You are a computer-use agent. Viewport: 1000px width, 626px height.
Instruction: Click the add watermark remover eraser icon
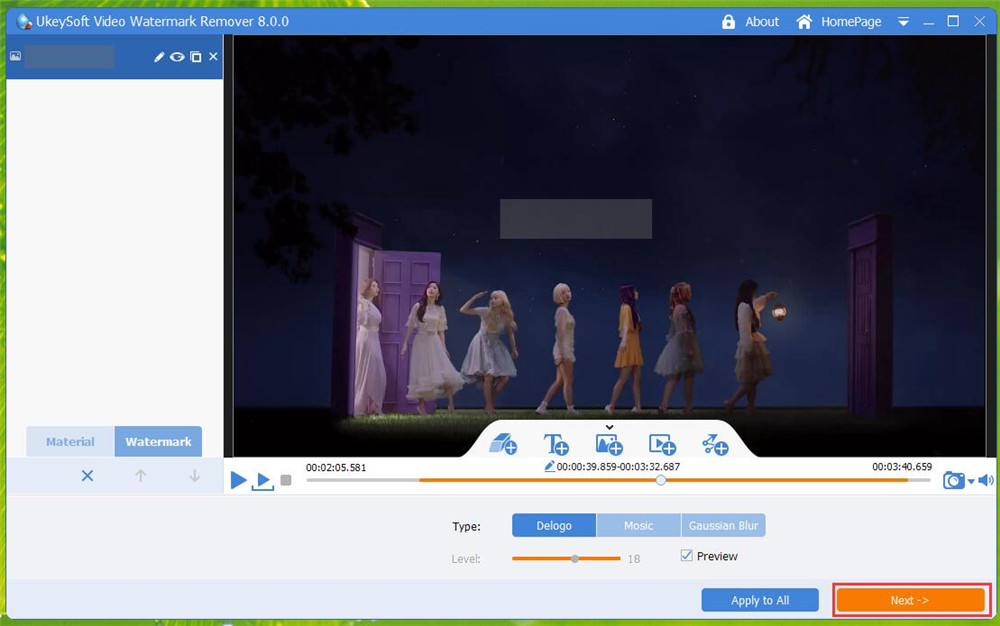tap(503, 444)
